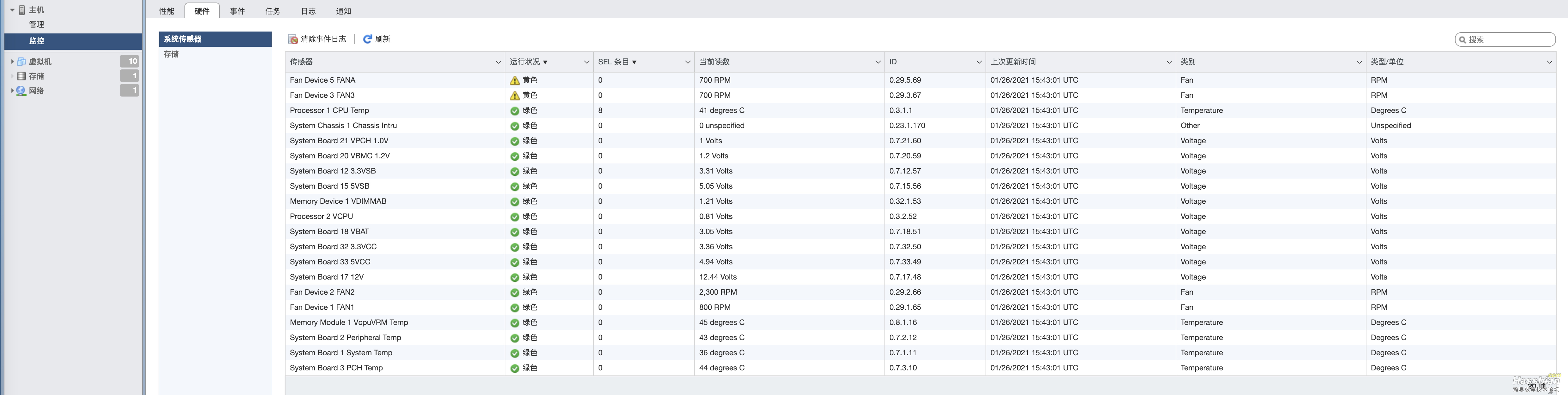Click green status icon for System Board 3 PCH Temp

click(x=515, y=369)
